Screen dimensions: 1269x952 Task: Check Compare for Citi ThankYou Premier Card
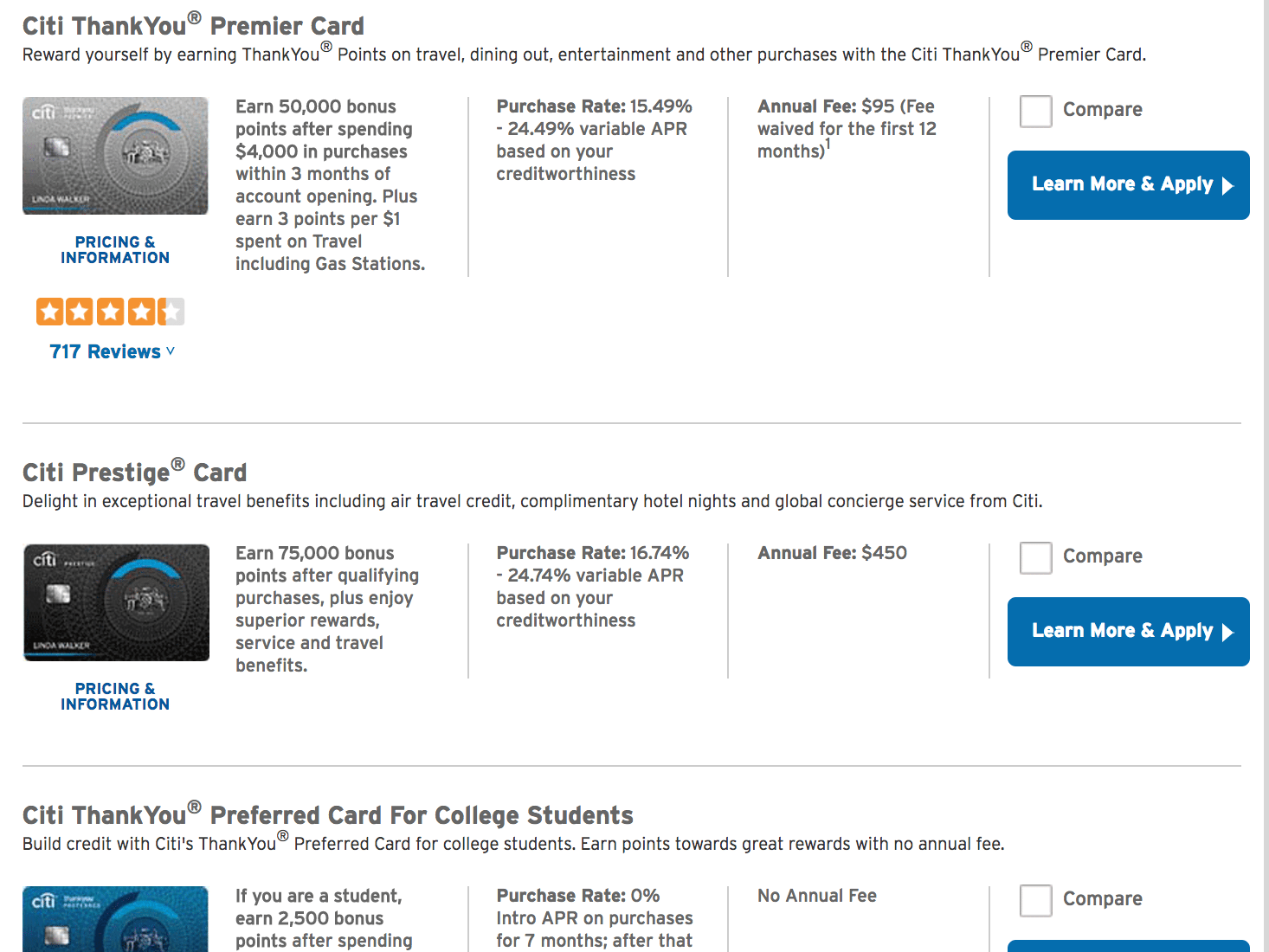1035,111
